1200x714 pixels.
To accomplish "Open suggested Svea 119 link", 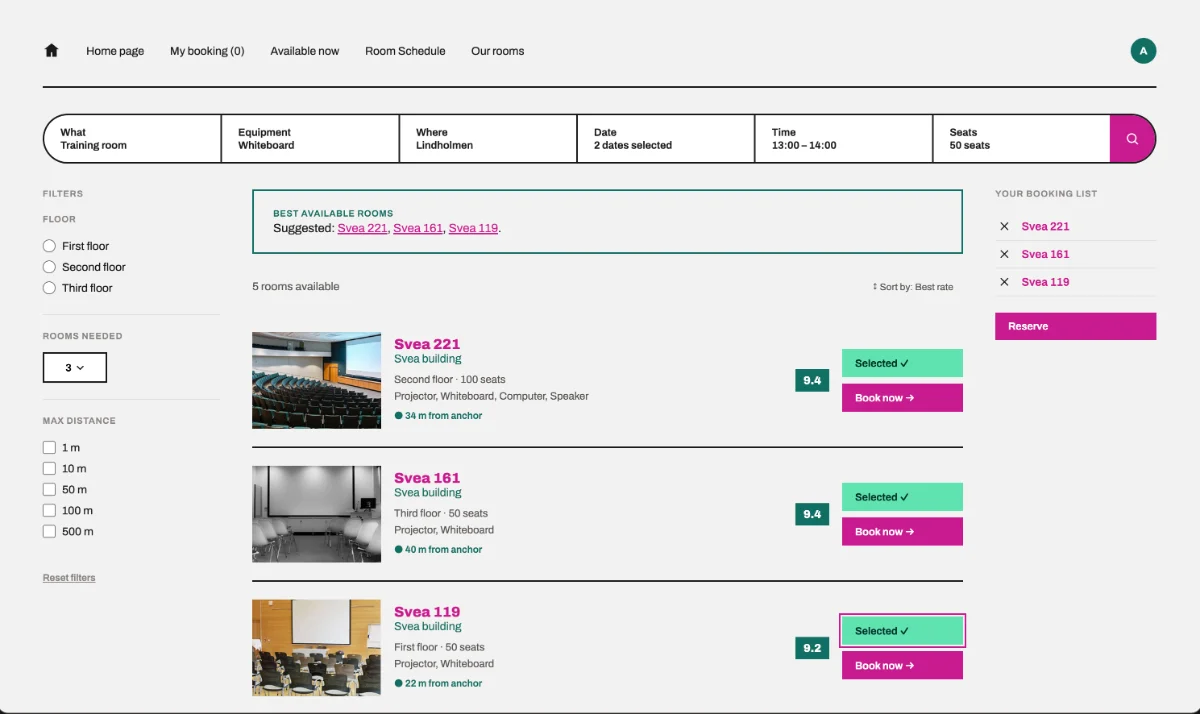I will pos(473,228).
